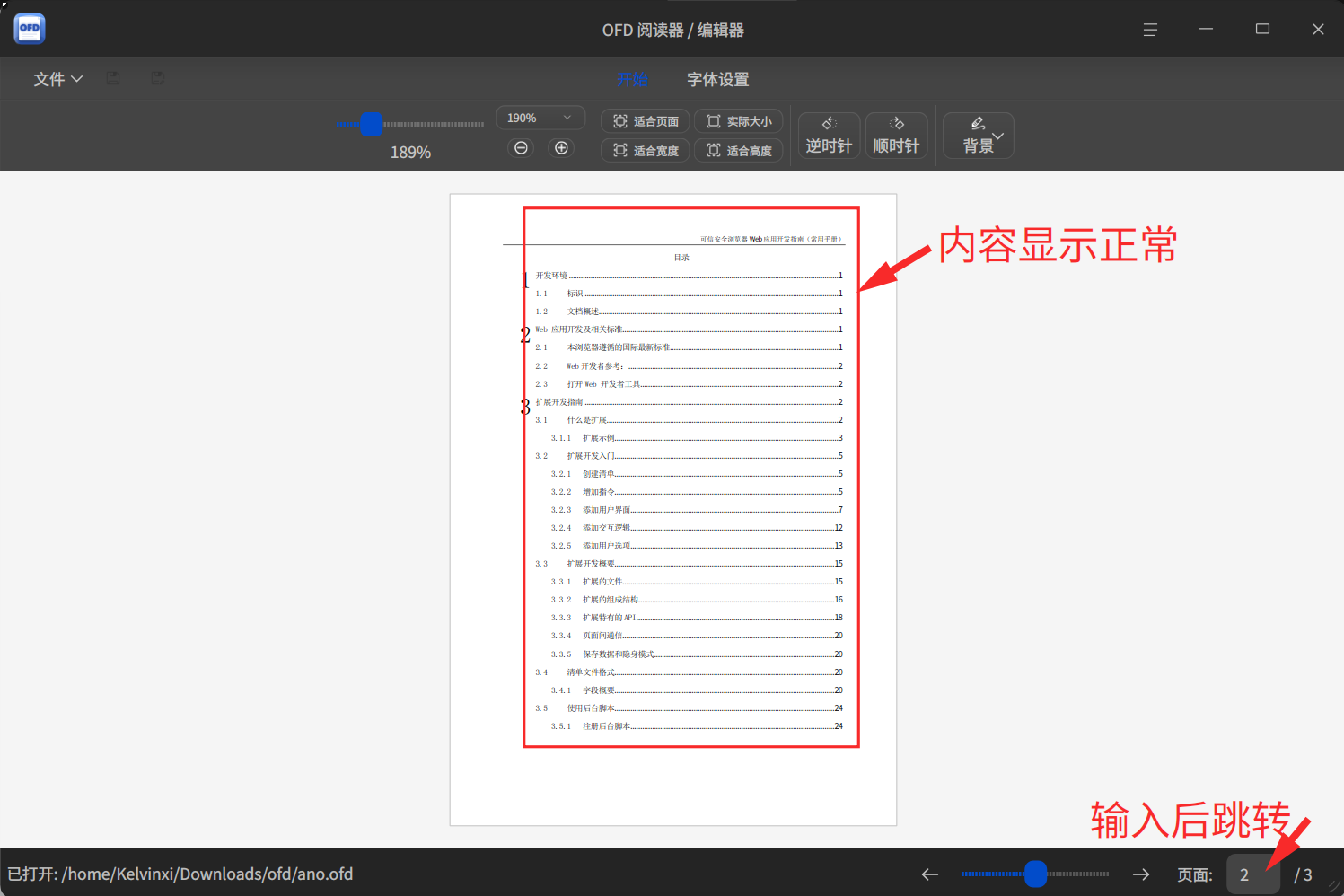The image size is (1344, 896).
Task: Click the zoom slider handle
Action: [371, 124]
